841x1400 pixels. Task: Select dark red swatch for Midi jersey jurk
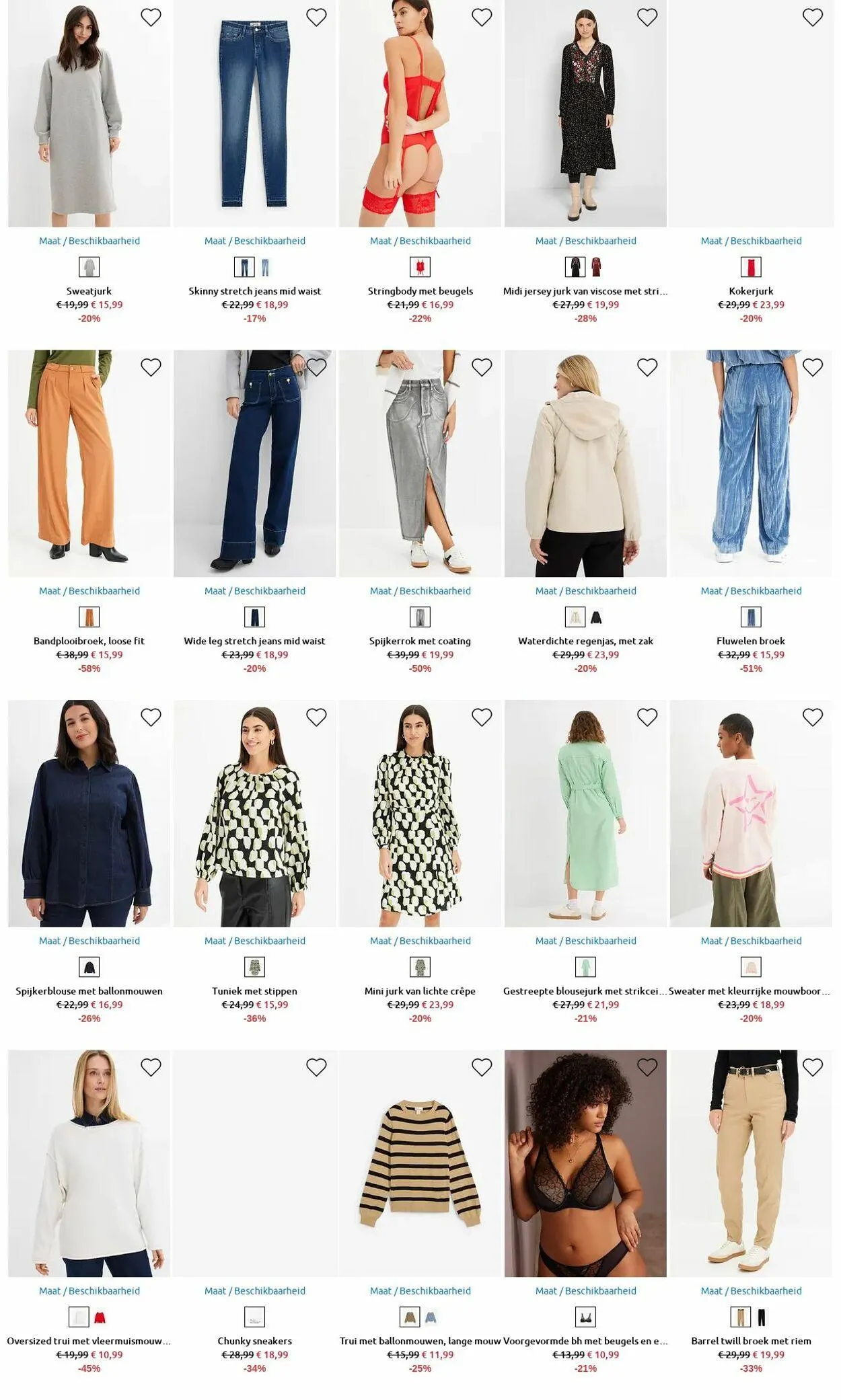(596, 267)
